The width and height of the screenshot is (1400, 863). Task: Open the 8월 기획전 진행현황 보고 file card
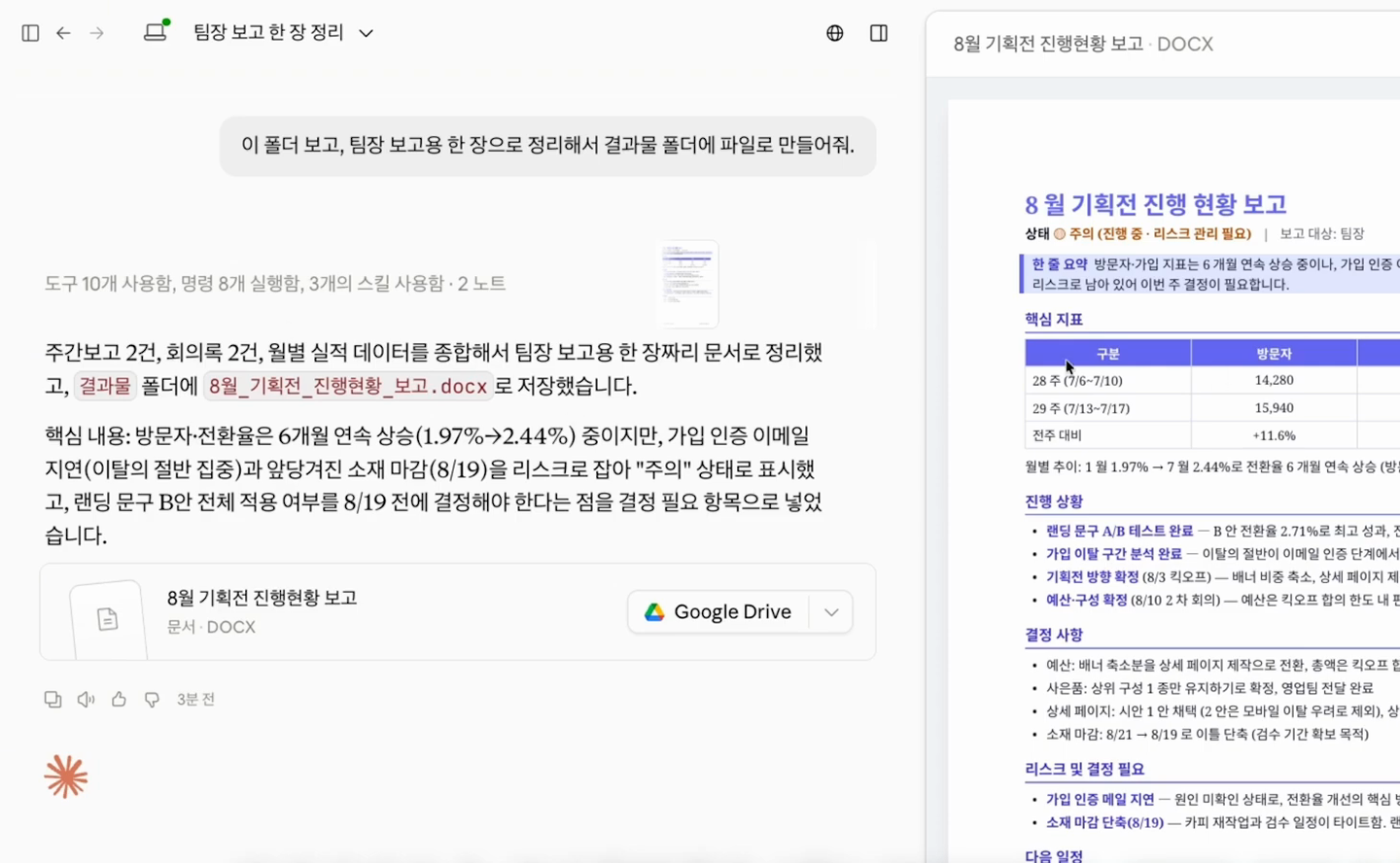(457, 612)
